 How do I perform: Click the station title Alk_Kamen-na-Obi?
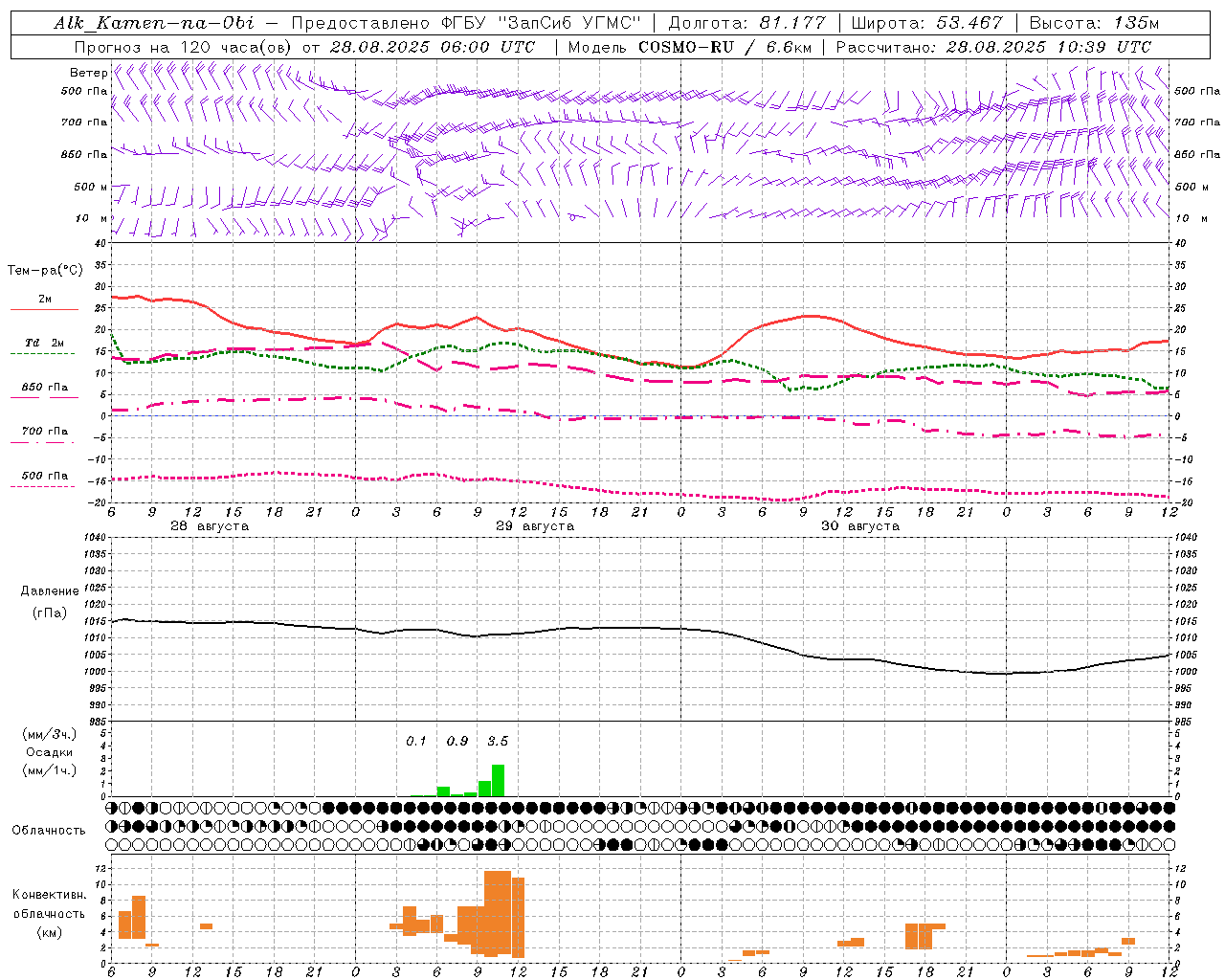[x=154, y=23]
